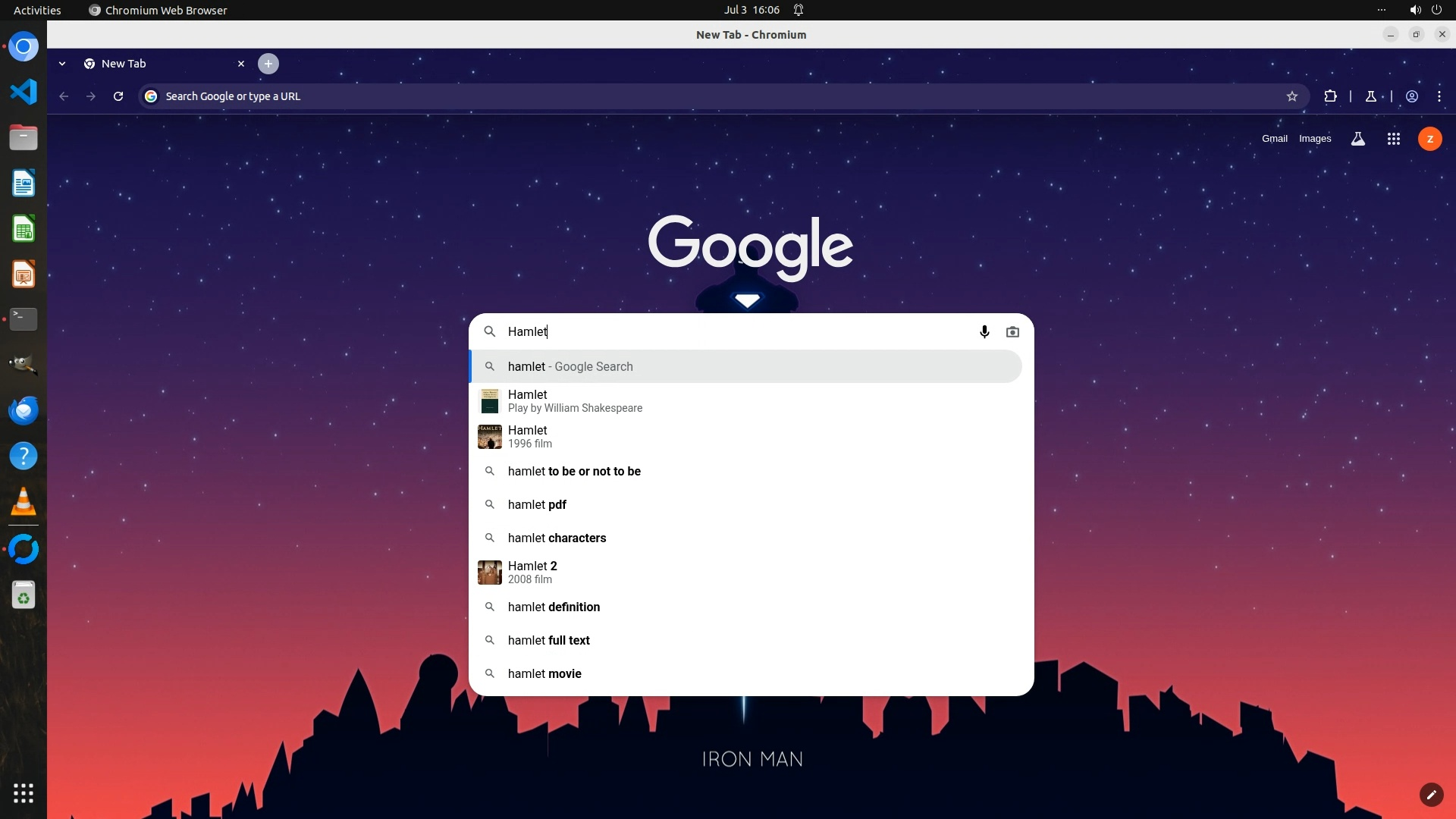The height and width of the screenshot is (819, 1456).
Task: Click the voice search microphone icon
Action: point(984,332)
